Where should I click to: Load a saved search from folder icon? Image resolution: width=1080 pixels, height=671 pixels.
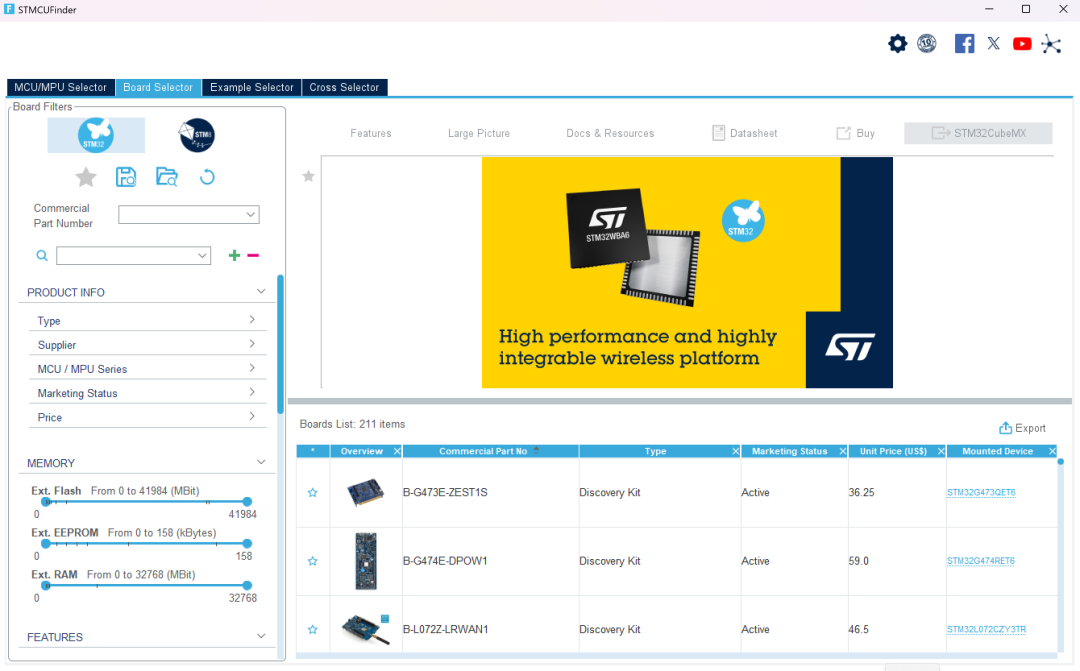point(167,177)
